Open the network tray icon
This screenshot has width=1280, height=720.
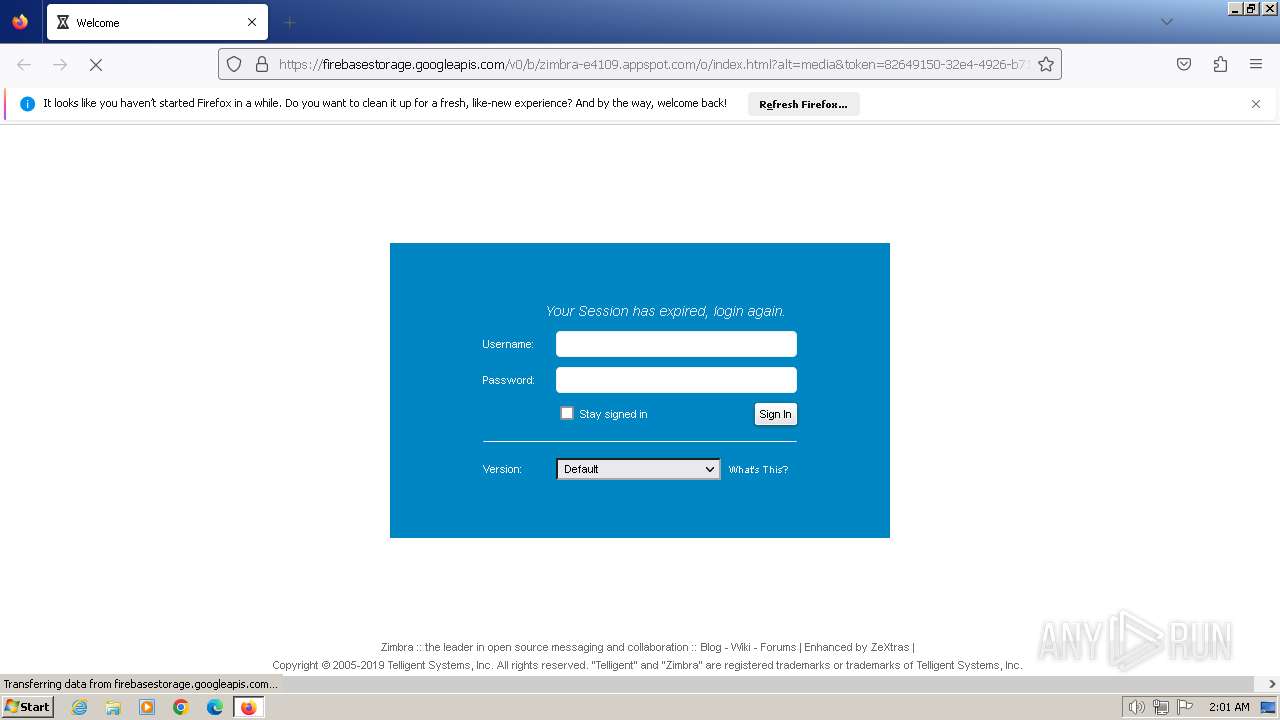(1161, 707)
